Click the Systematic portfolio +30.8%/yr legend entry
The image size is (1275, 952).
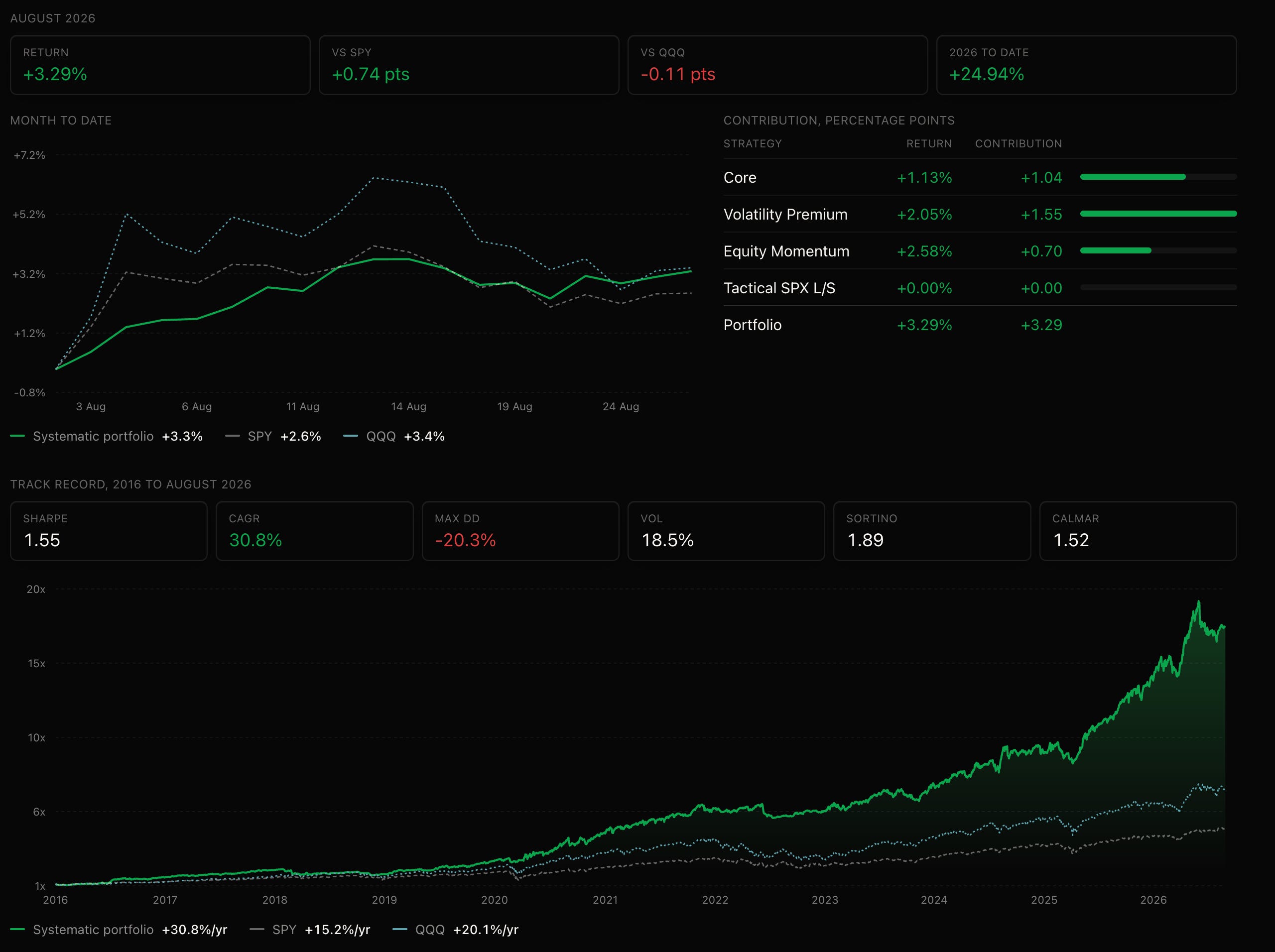pyautogui.click(x=120, y=930)
